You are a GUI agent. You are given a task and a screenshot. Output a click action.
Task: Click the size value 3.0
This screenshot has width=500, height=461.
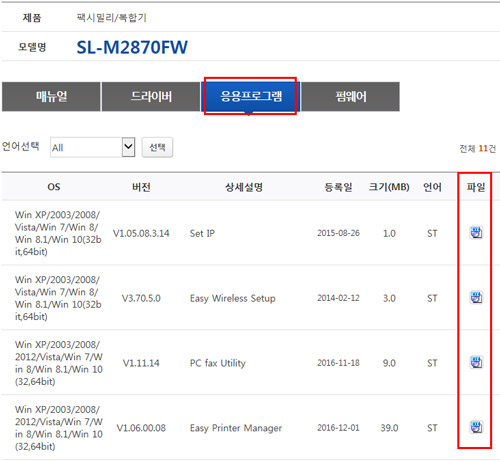click(x=389, y=298)
